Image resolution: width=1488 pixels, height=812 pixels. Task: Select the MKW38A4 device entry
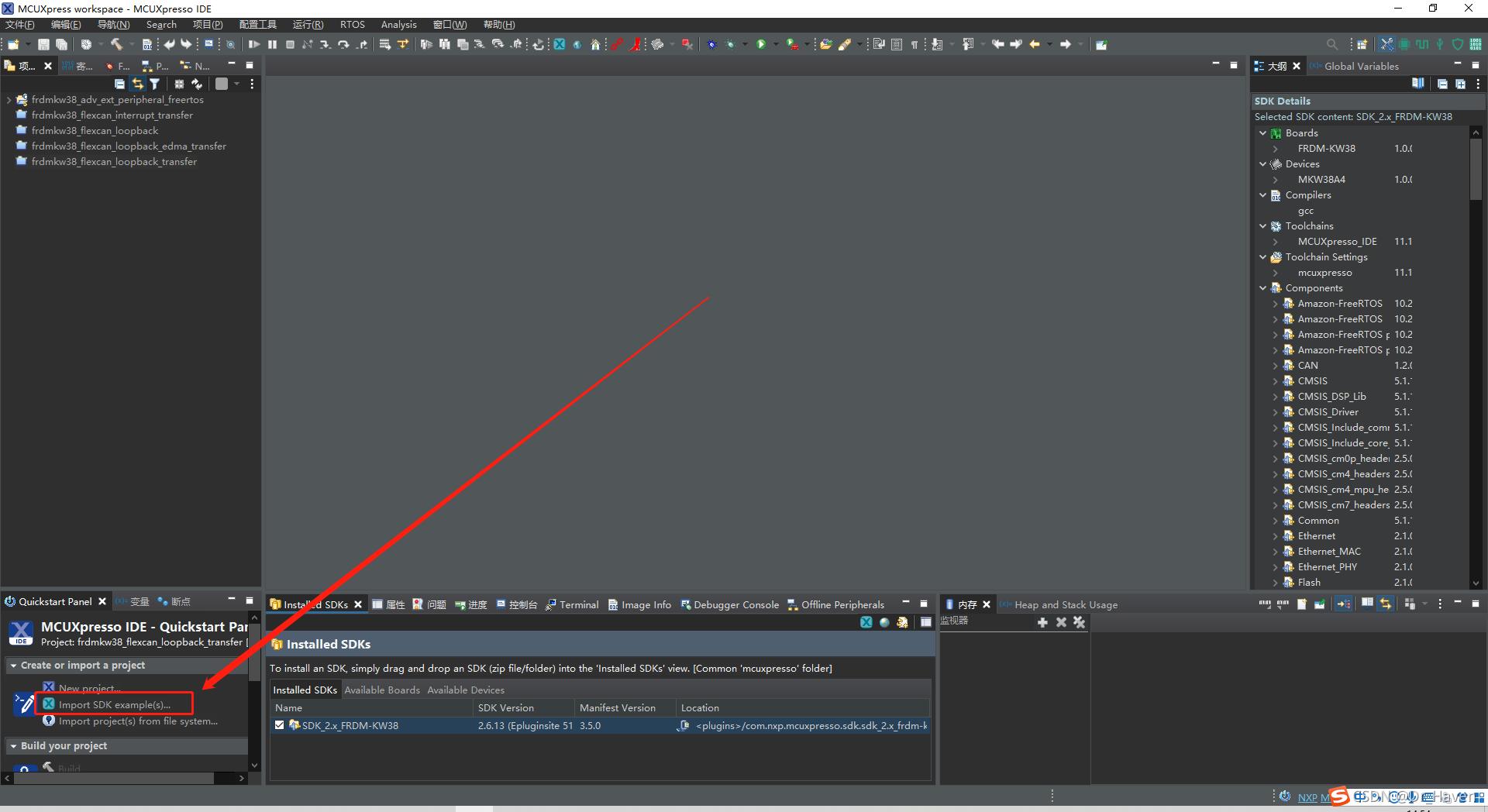[1321, 180]
